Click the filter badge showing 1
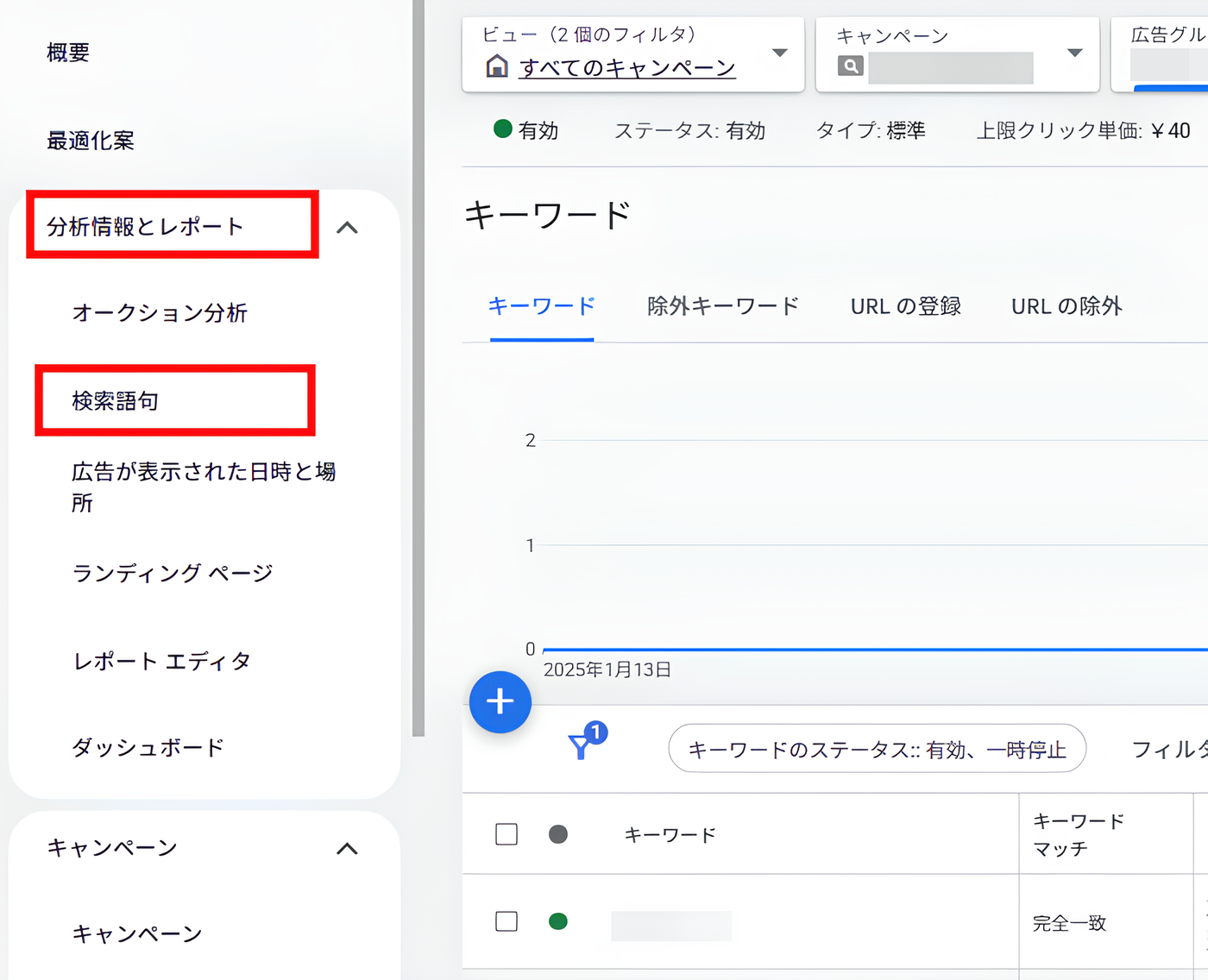 [596, 732]
